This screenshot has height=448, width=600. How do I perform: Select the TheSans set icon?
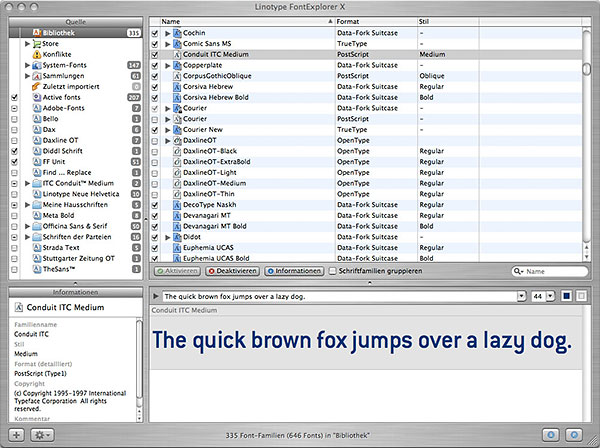point(37,269)
